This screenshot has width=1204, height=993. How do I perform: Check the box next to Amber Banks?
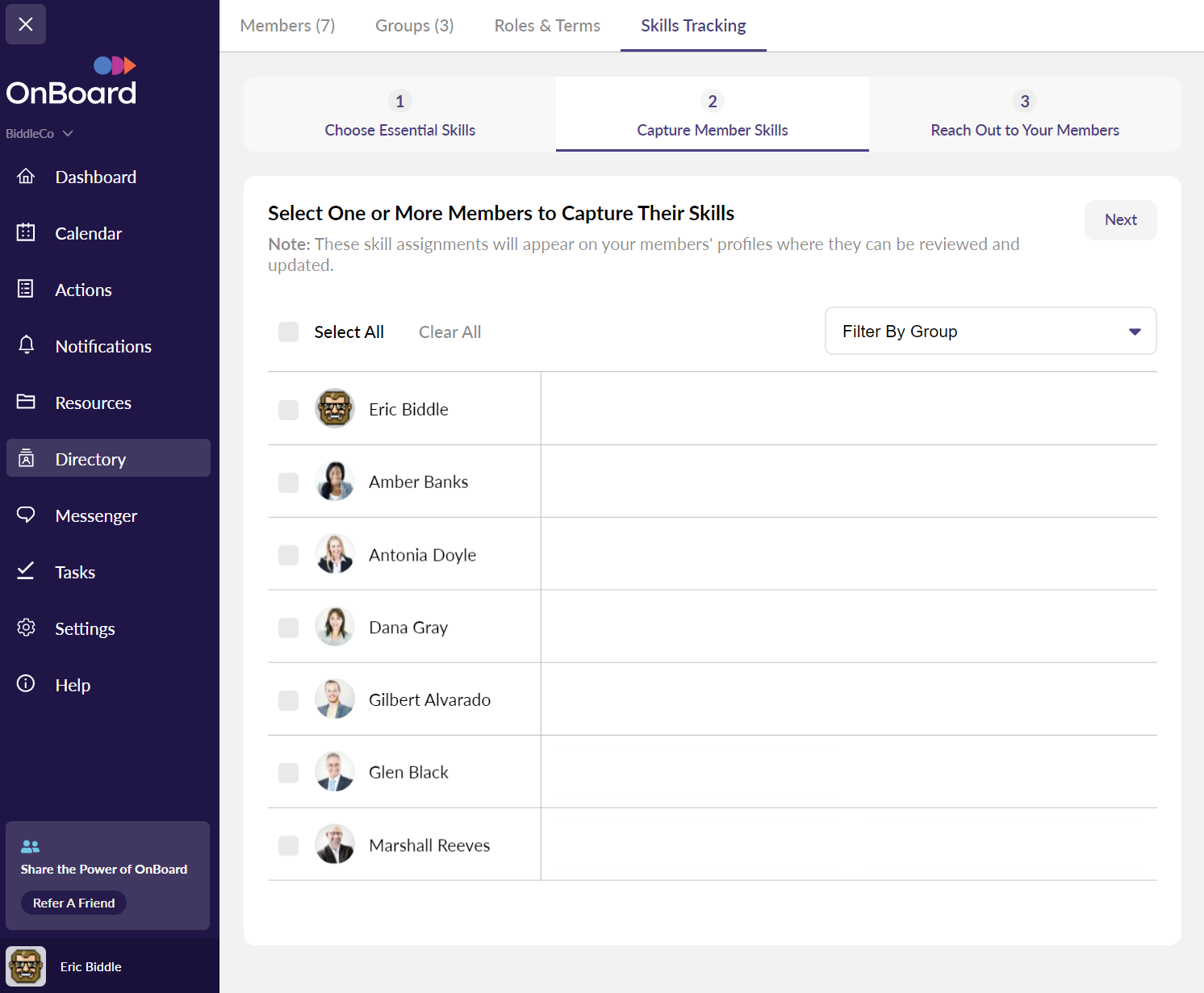point(288,482)
